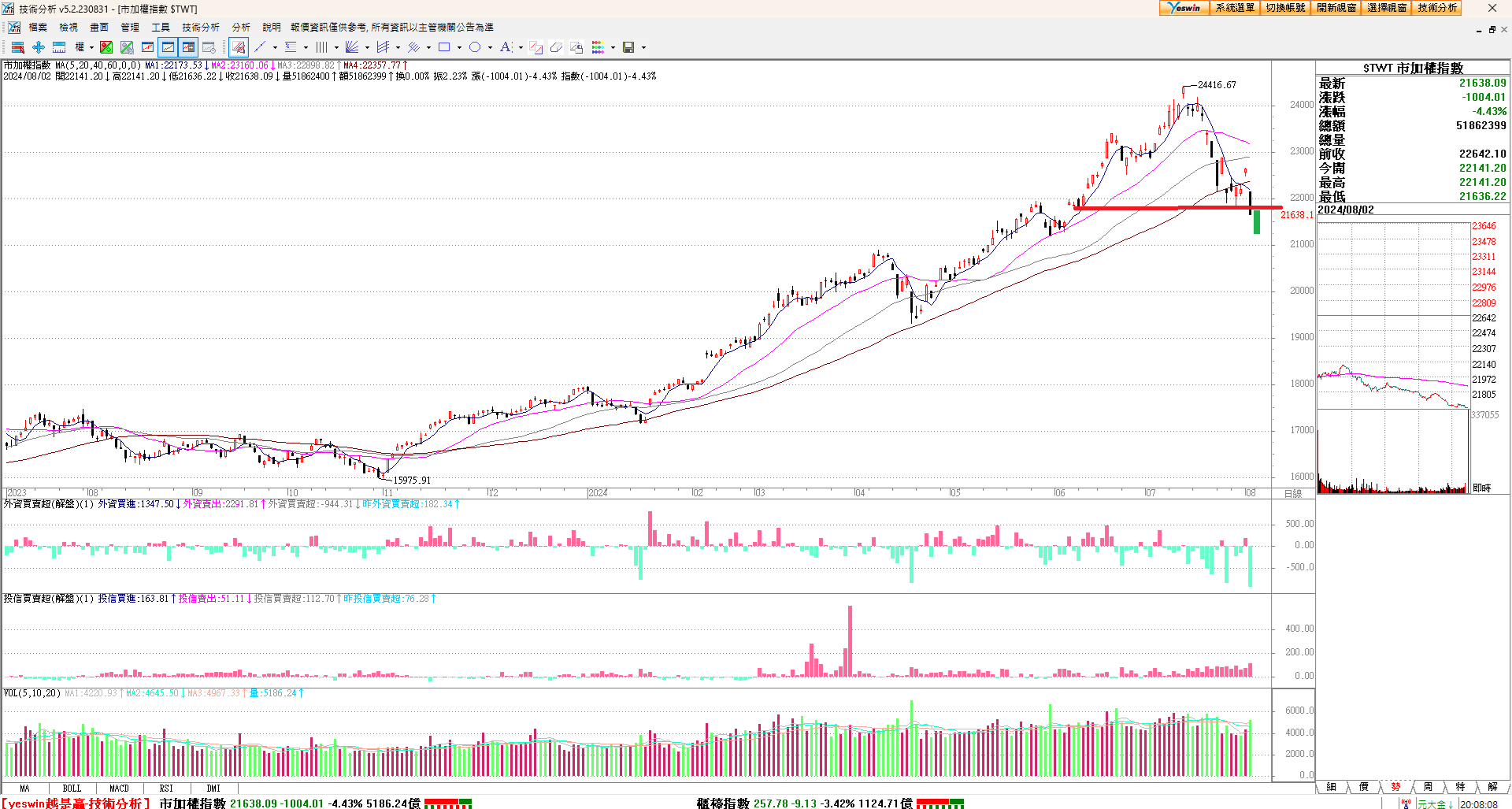The height and width of the screenshot is (809, 1512).
Task: Open the 說明 menu
Action: tap(272, 28)
